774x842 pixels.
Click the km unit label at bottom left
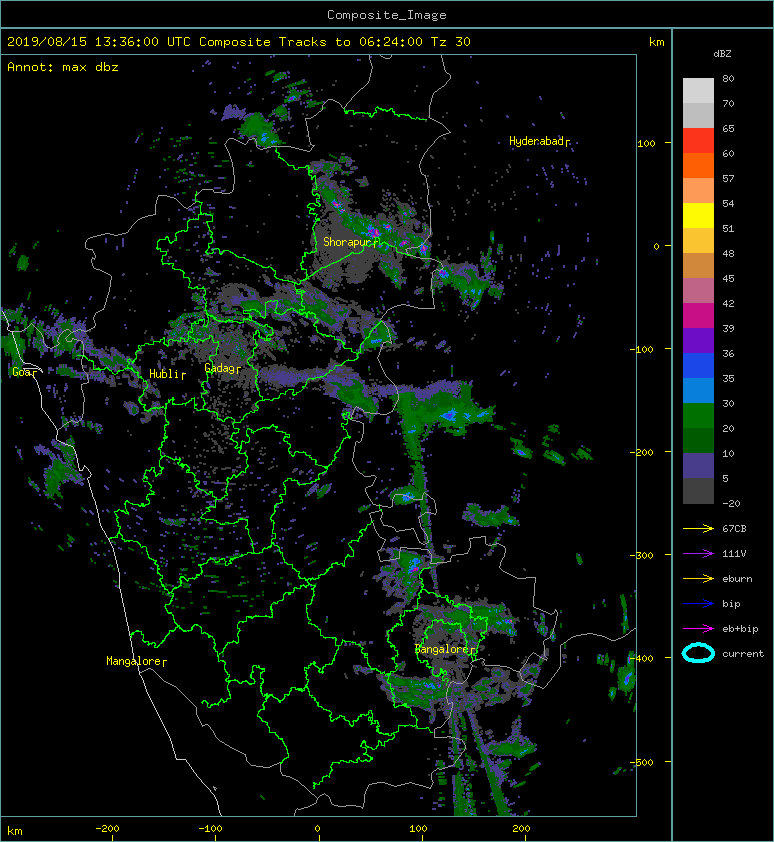click(x=15, y=831)
